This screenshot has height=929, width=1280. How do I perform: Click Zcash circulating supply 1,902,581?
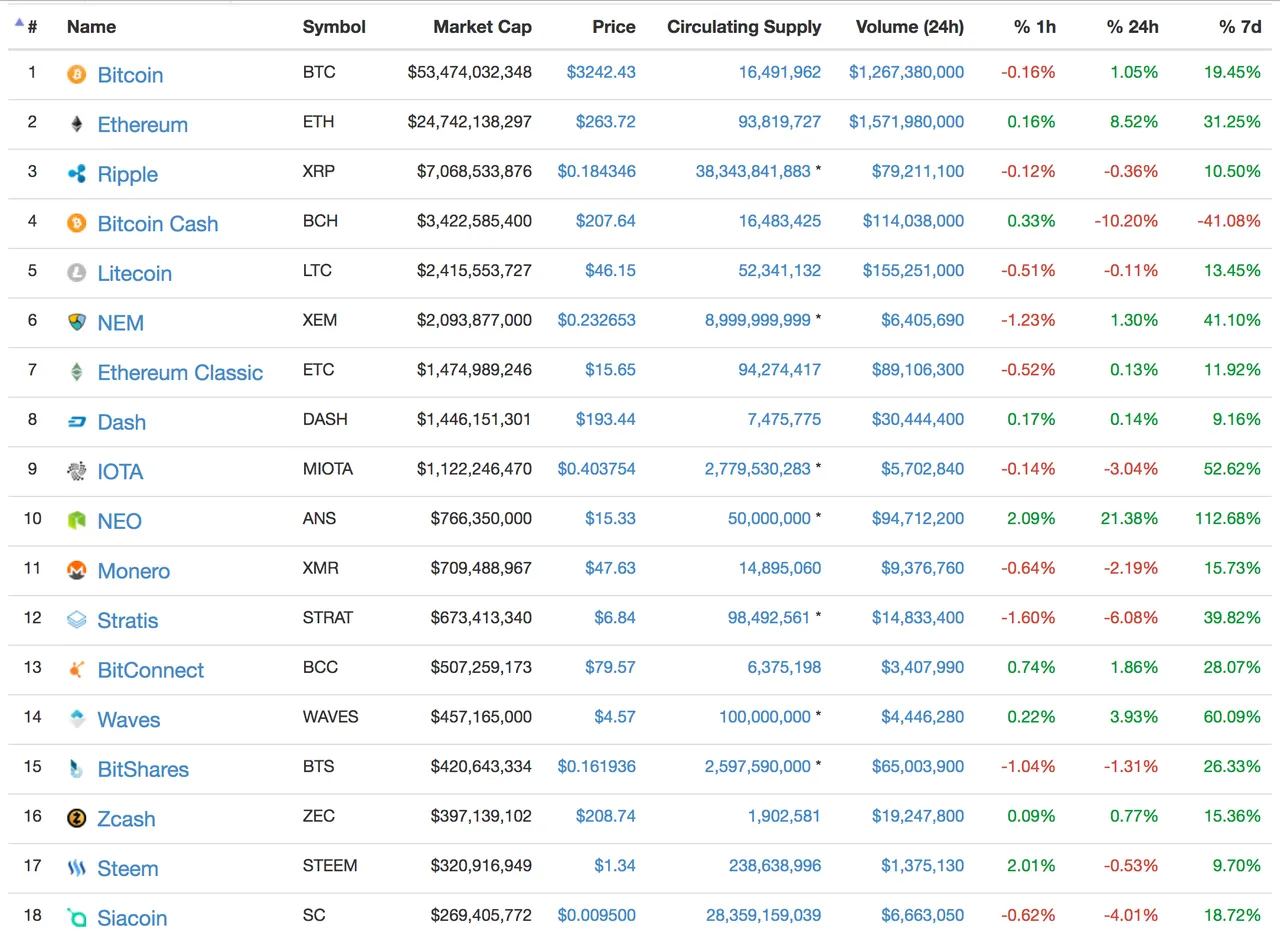784,816
